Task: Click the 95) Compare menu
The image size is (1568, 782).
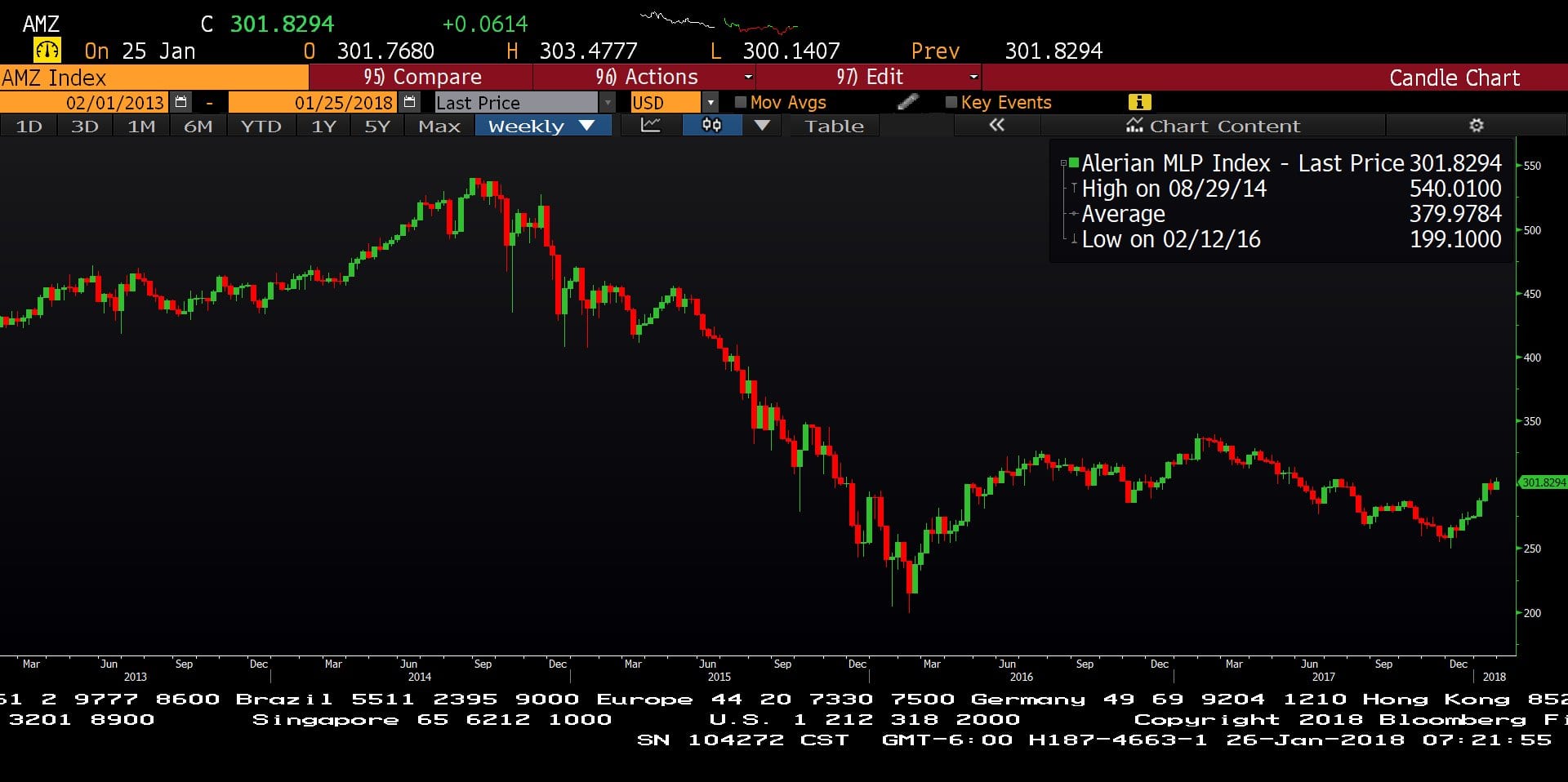Action: [x=422, y=77]
